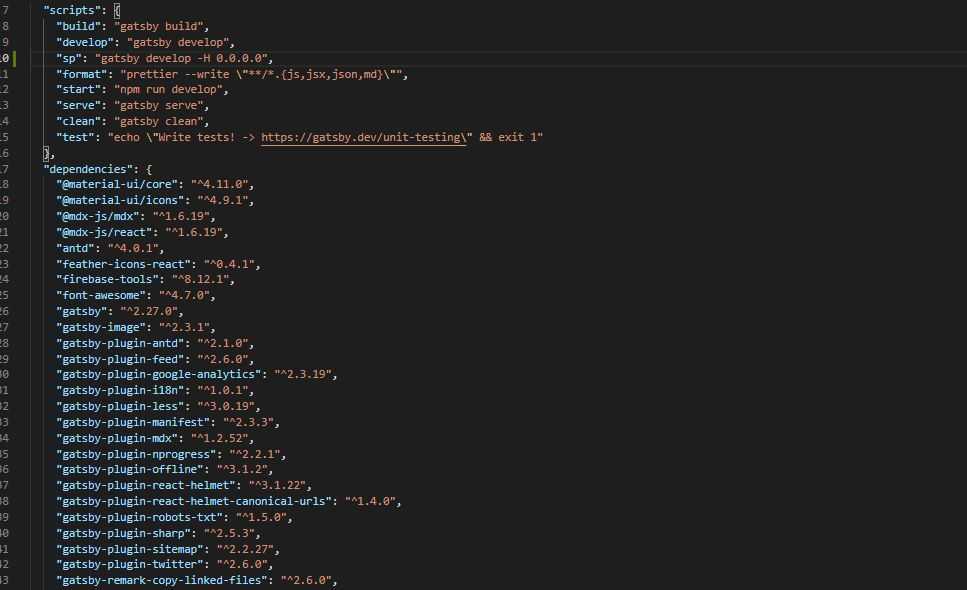This screenshot has width=967, height=590.
Task: Click the "gatsby-plugin-offline" dependency
Action: [130, 469]
